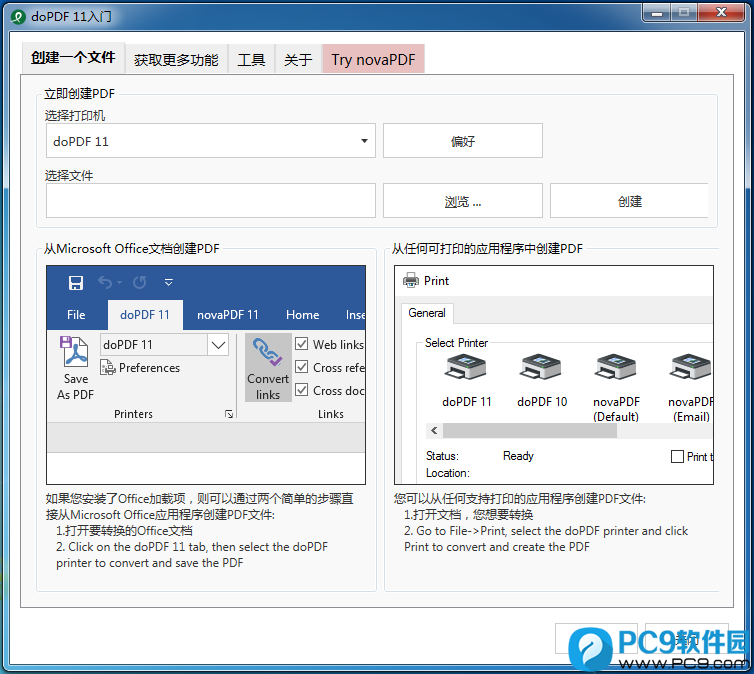This screenshot has height=674, width=754.
Task: Click the 浏览 ... button
Action: click(x=462, y=201)
